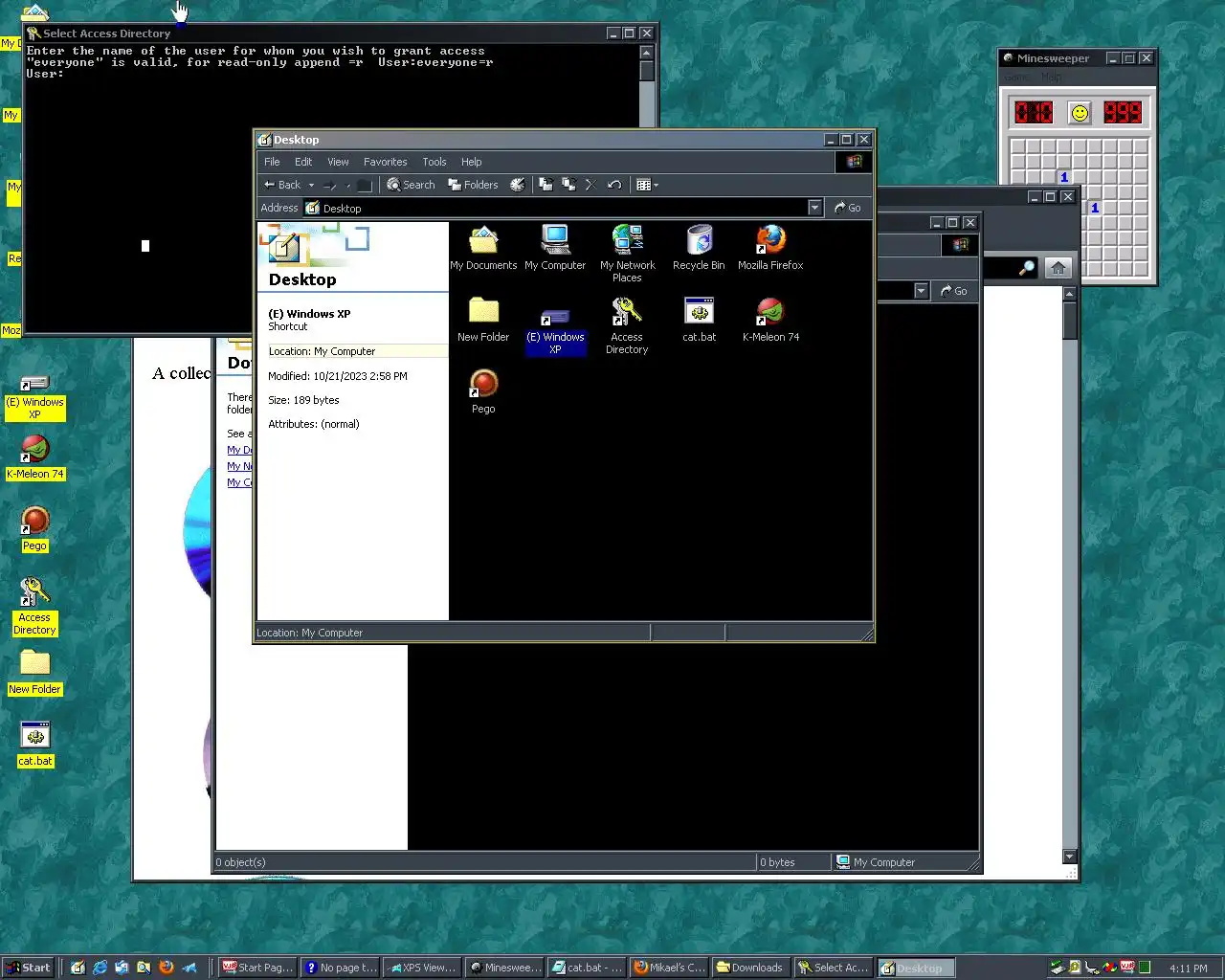Viewport: 1225px width, 980px height.
Task: Click Access Directory shortcut on wallpaper
Action: [34, 606]
